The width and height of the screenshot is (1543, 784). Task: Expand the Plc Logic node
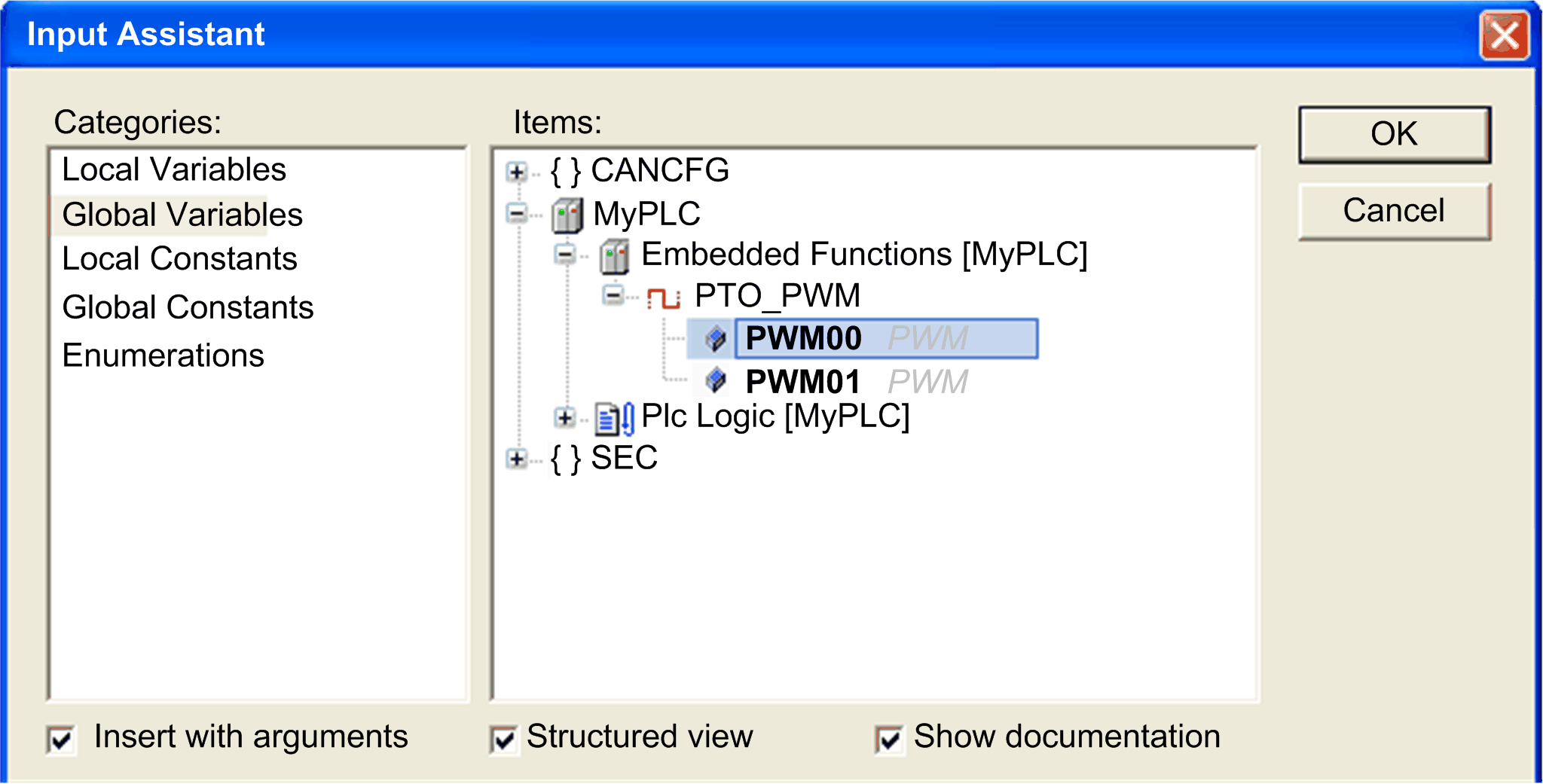564,416
